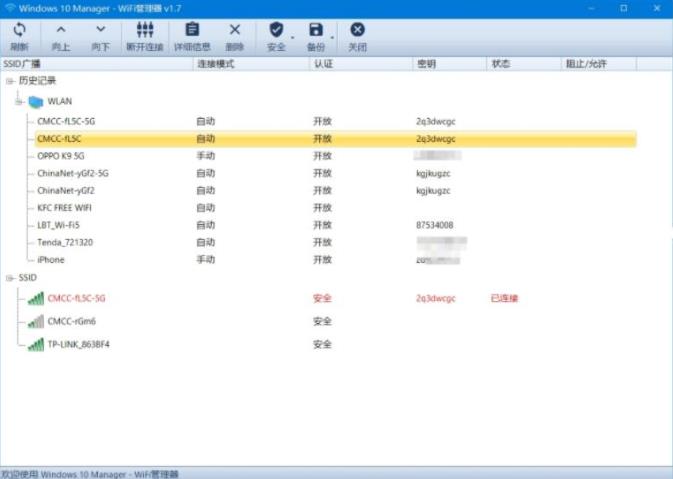This screenshot has height=479, width=673.
Task: Click the Security (安全) shield icon
Action: tap(276, 30)
